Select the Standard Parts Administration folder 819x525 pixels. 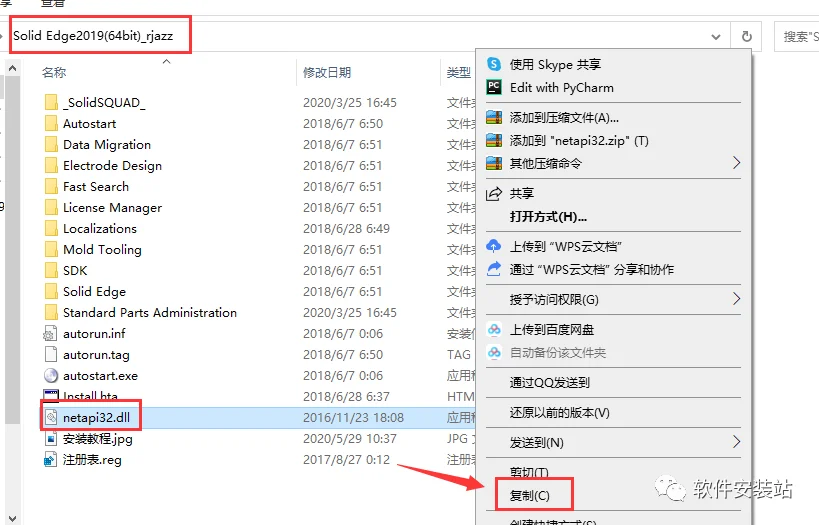[150, 312]
